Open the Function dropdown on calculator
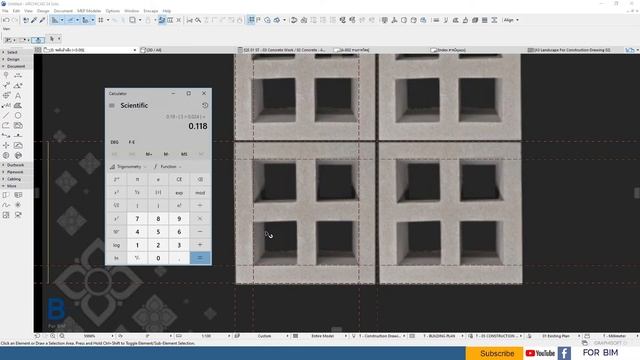The height and width of the screenshot is (360, 640). click(167, 167)
